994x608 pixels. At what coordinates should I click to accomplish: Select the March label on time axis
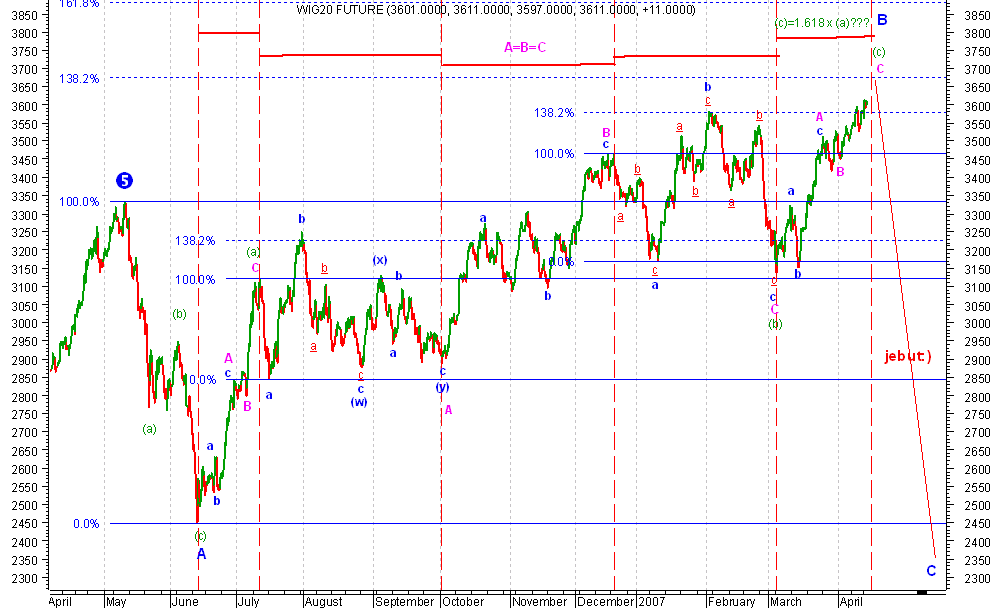pyautogui.click(x=786, y=601)
